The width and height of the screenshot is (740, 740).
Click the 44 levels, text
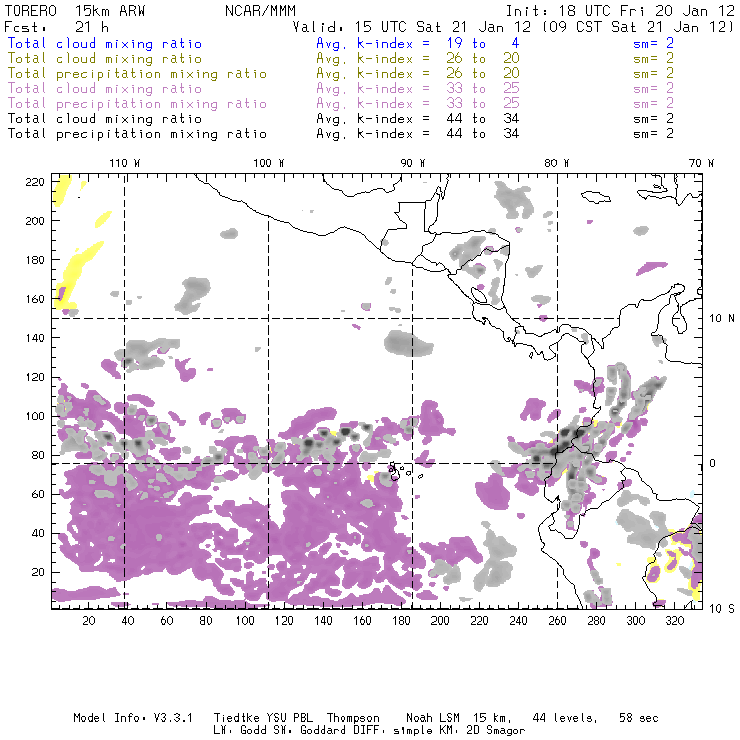tap(565, 718)
